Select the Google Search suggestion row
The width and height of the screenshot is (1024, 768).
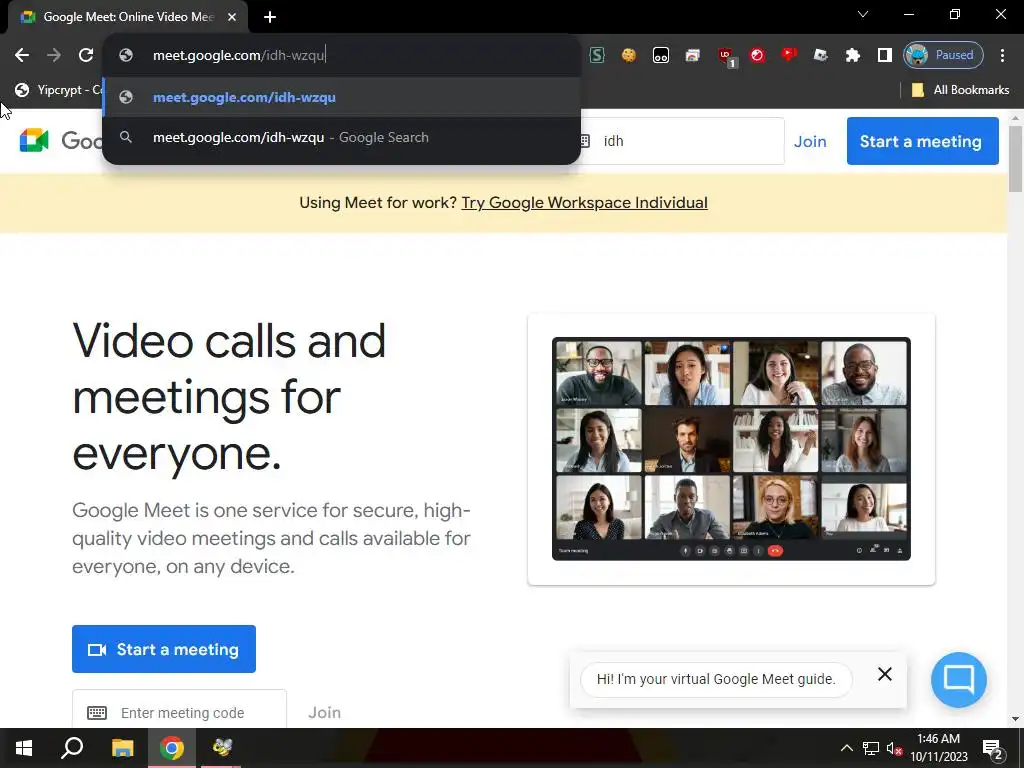pyautogui.click(x=342, y=138)
